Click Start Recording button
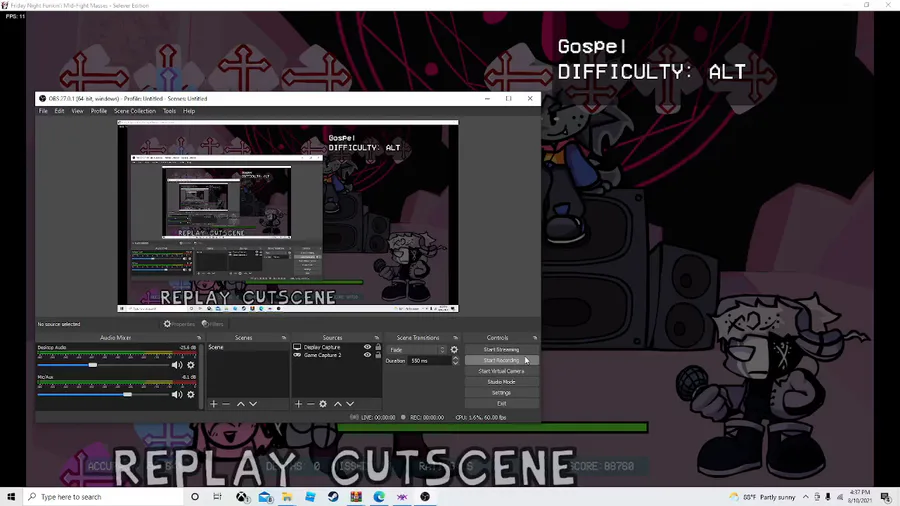Screen dimensions: 900x506 (x=501, y=360)
